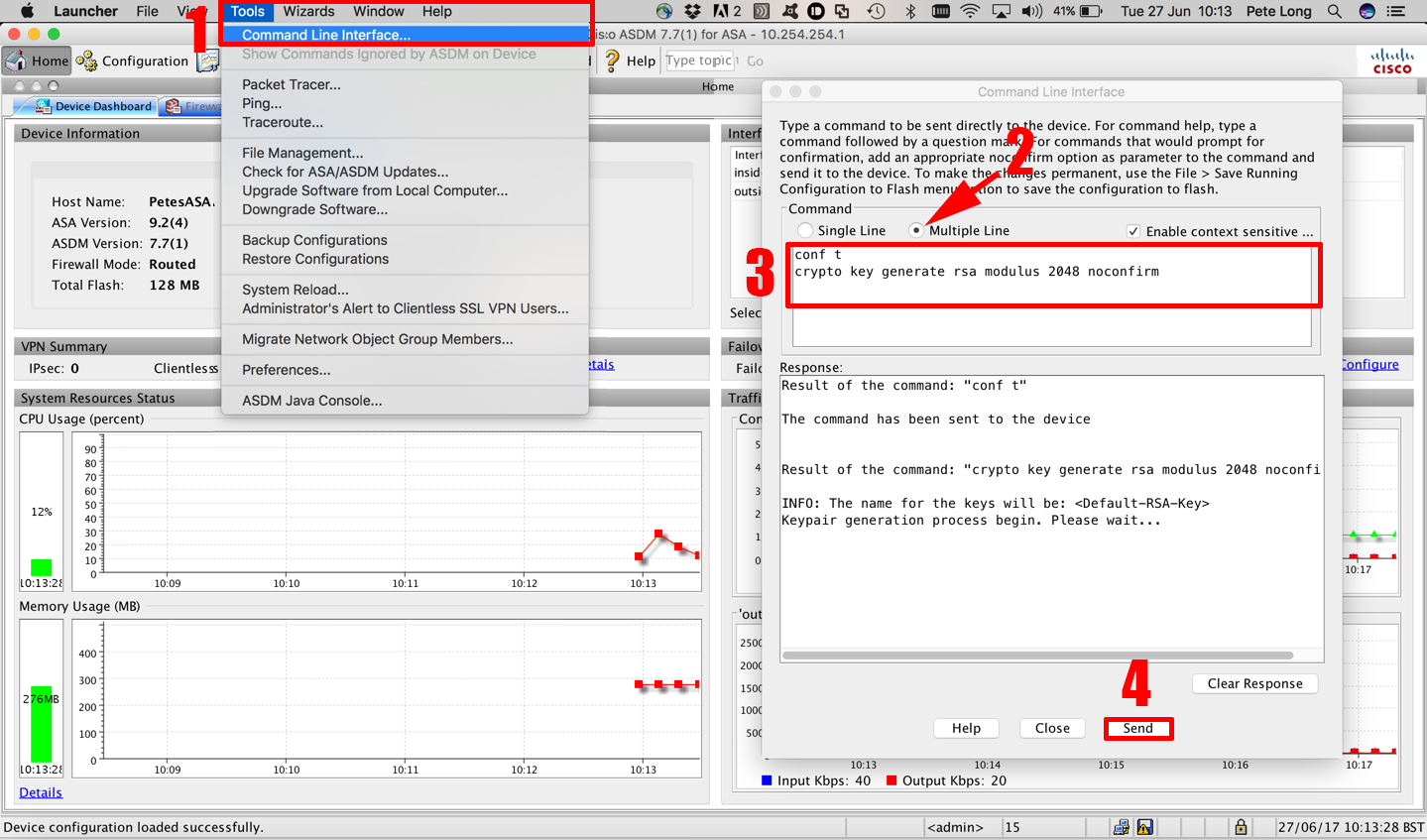Open the Wi-Fi status menu

coord(970,11)
